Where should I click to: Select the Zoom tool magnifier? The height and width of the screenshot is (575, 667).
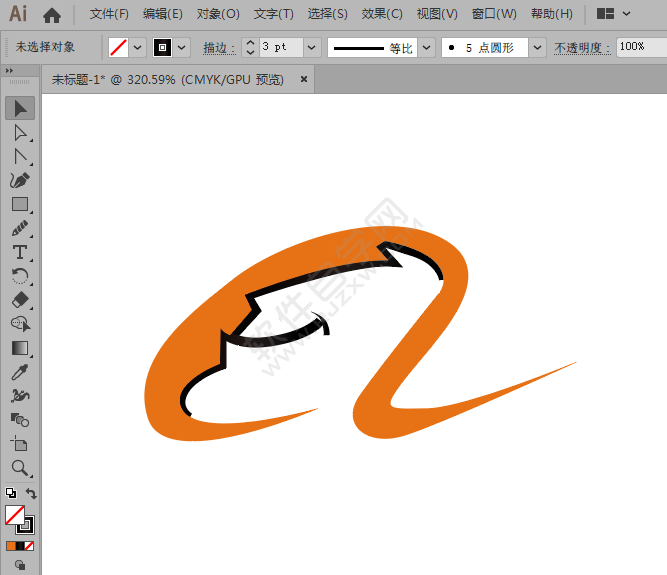point(20,468)
